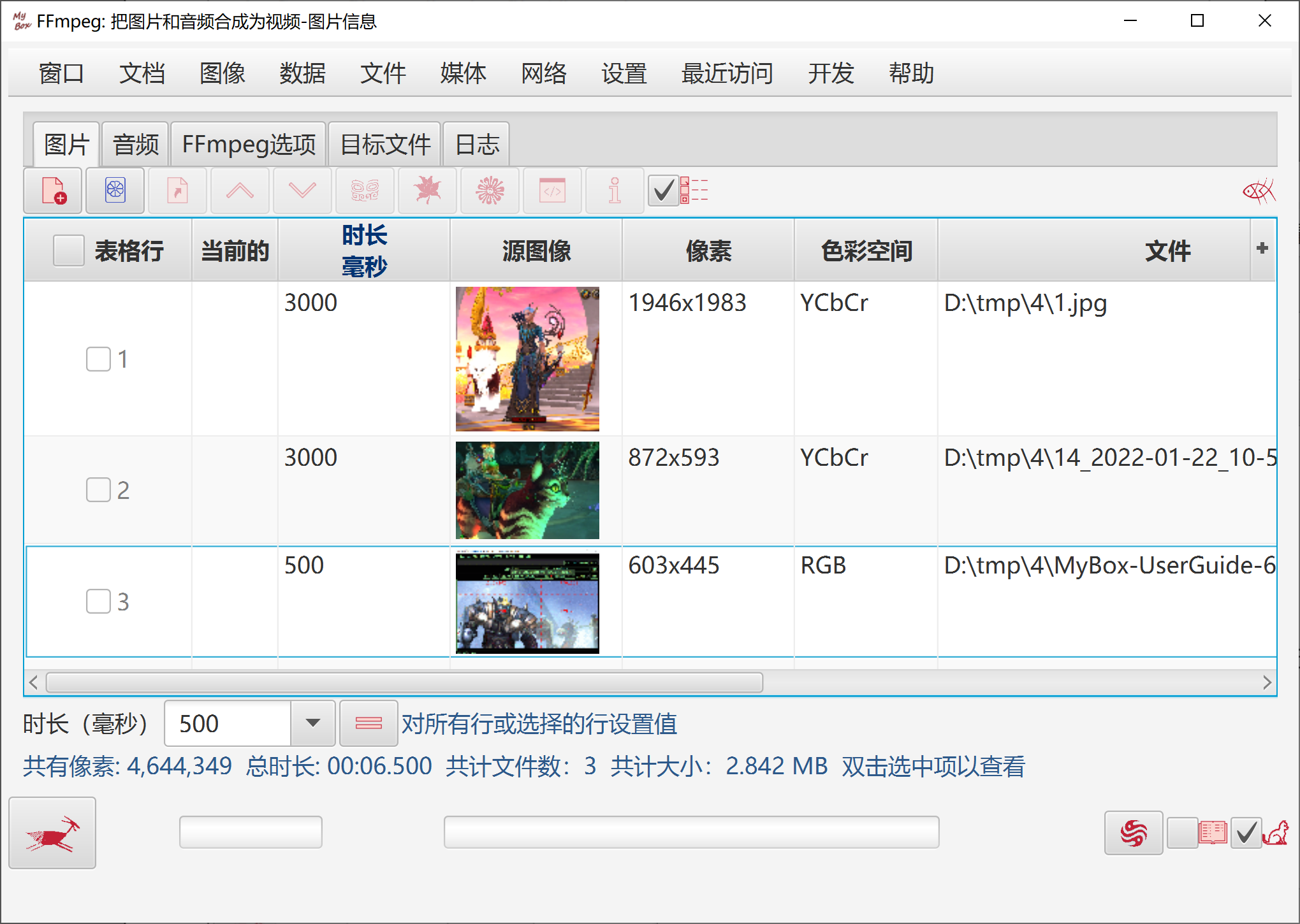The image size is (1300, 924).
Task: Open the 文档 menu
Action: pyautogui.click(x=142, y=73)
